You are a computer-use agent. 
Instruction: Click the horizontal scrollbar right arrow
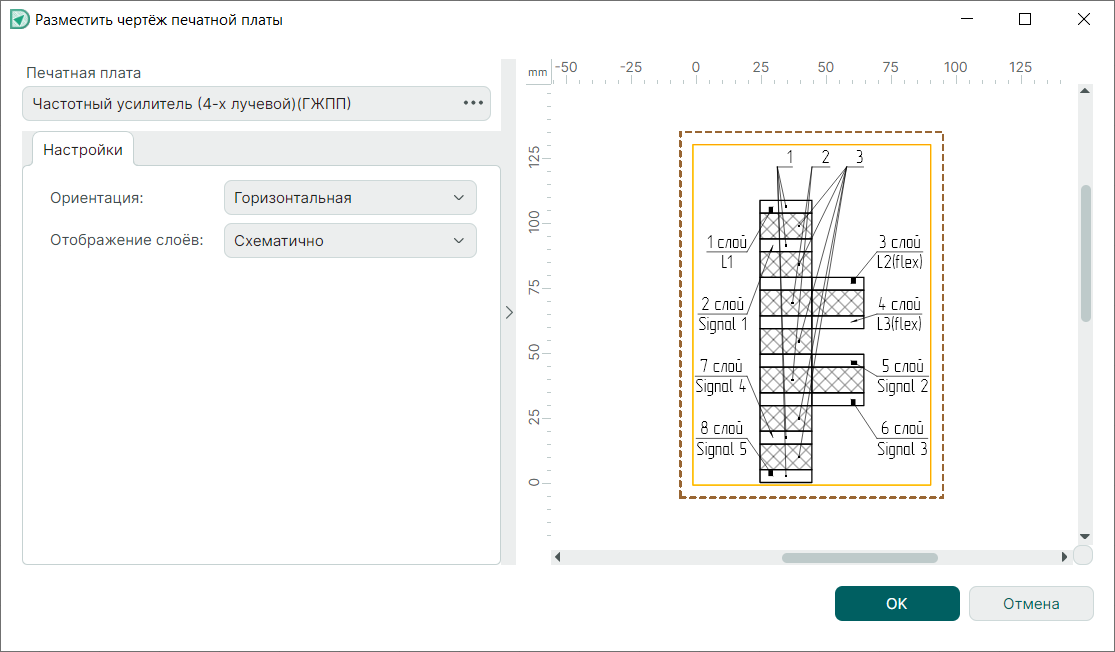[x=1065, y=557]
